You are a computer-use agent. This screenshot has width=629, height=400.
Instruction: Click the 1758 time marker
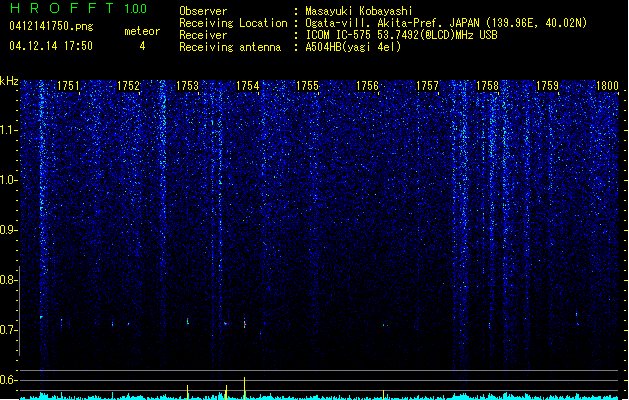[x=487, y=86]
